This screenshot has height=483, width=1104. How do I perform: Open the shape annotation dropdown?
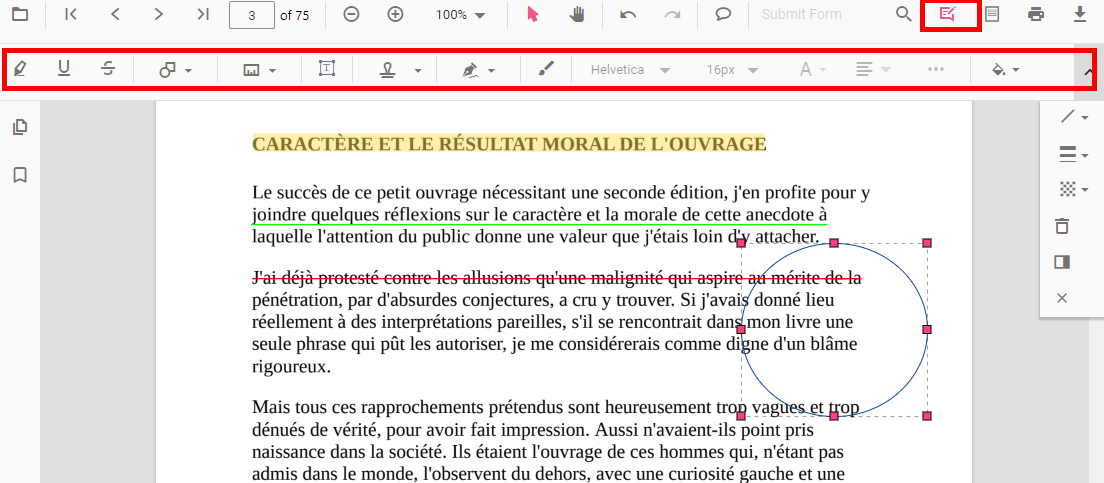[175, 70]
